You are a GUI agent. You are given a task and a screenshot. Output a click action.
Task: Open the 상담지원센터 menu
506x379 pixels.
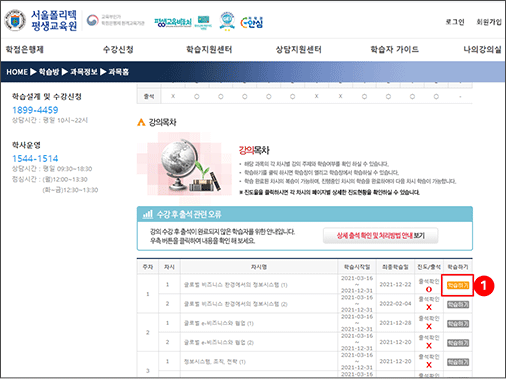(x=298, y=50)
